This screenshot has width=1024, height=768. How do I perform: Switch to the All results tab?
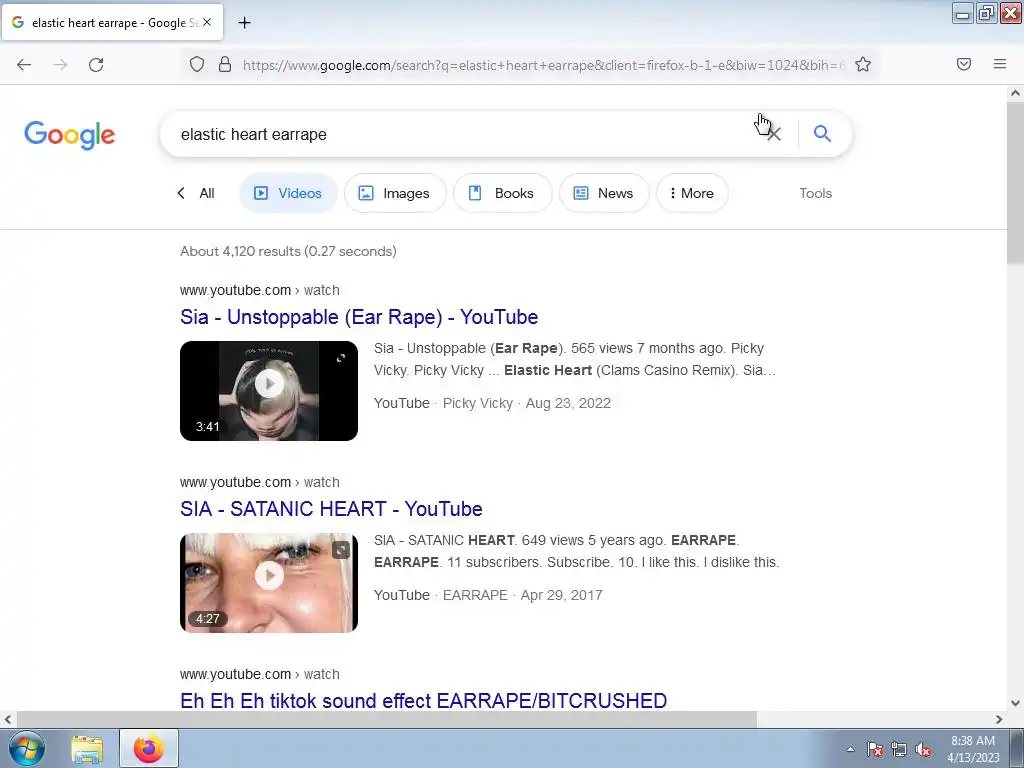click(x=206, y=193)
